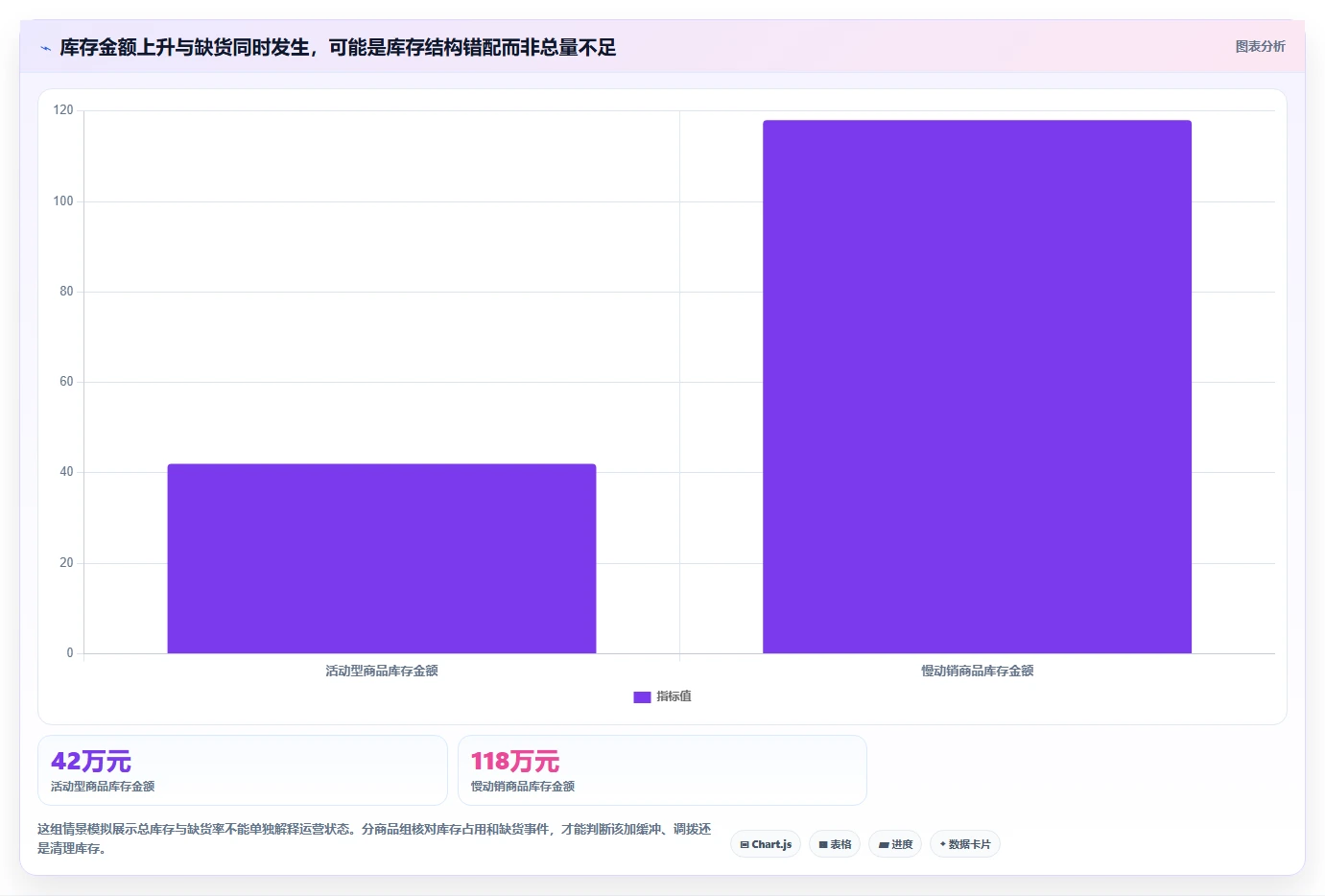
Task: Click the y-axis value 0
Action: click(70, 653)
